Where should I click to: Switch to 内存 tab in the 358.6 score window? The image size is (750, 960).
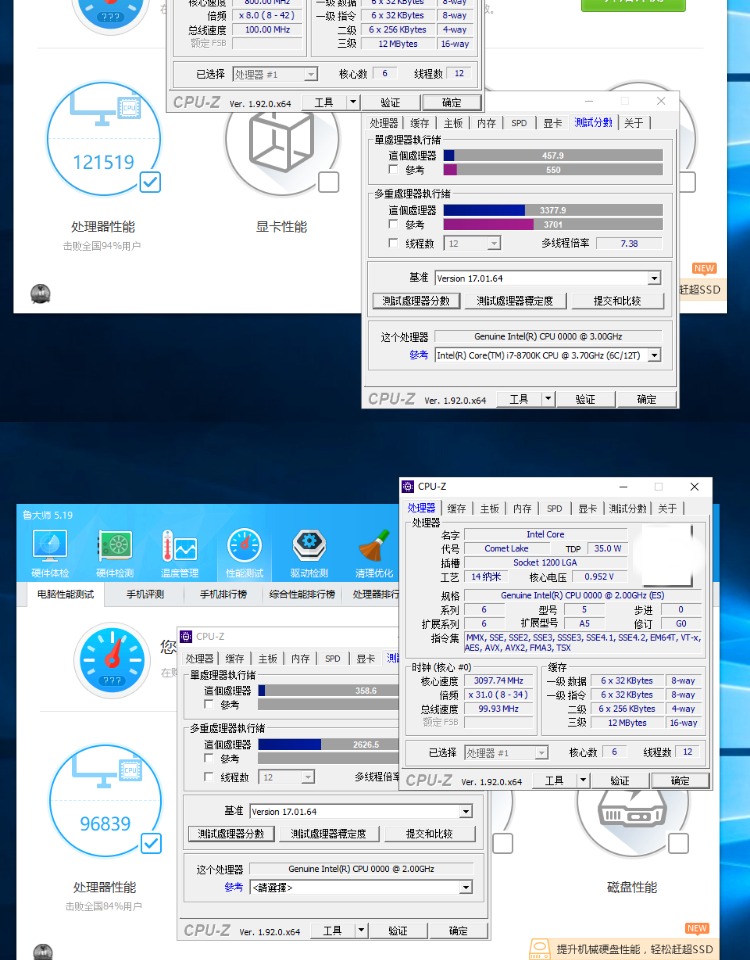pyautogui.click(x=301, y=659)
